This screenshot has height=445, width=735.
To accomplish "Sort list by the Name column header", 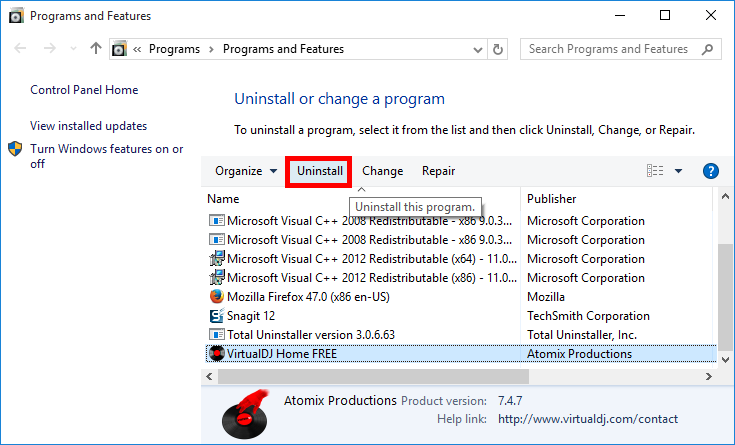I will 223,199.
